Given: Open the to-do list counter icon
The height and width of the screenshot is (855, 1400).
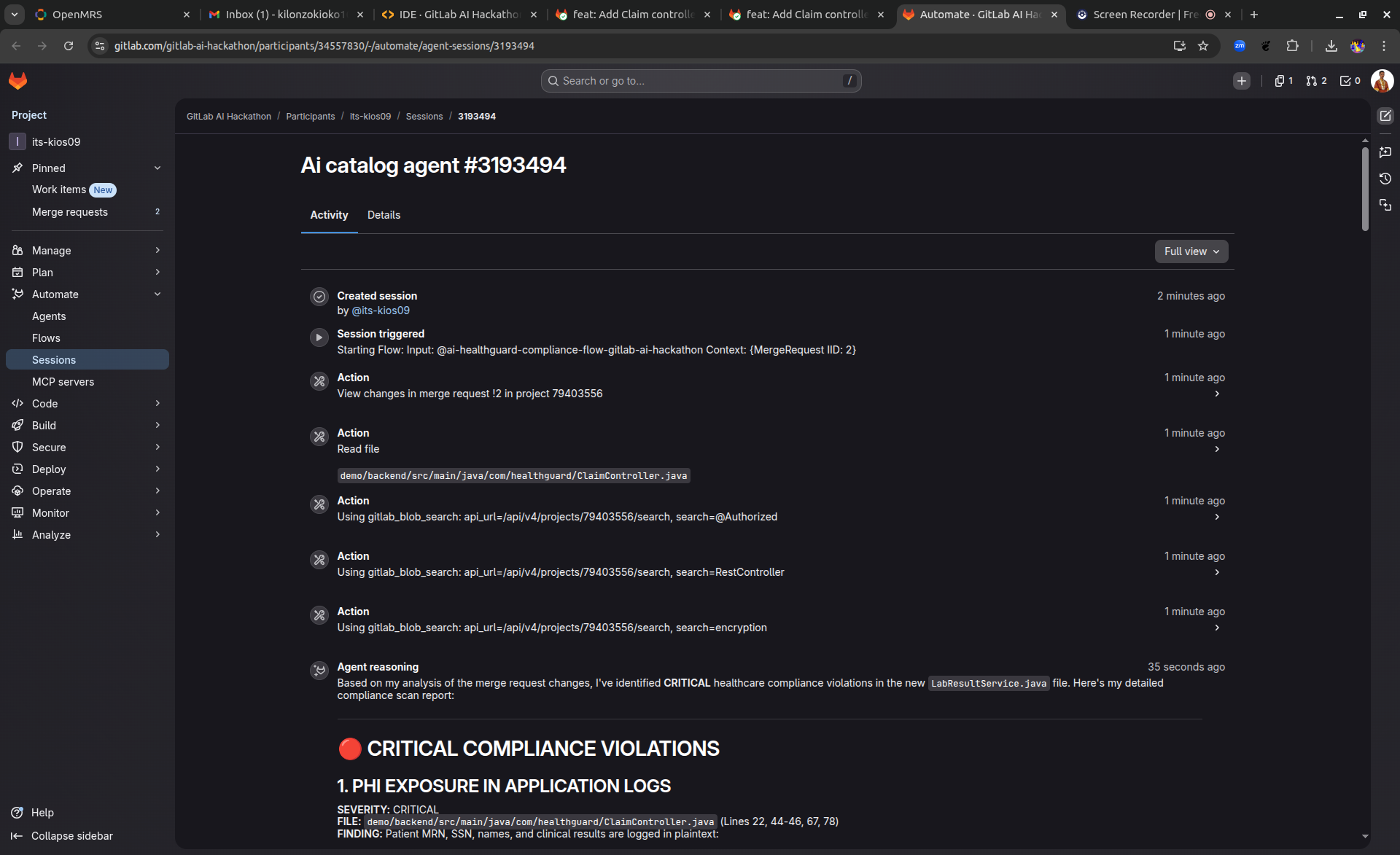Looking at the screenshot, I should [1350, 81].
